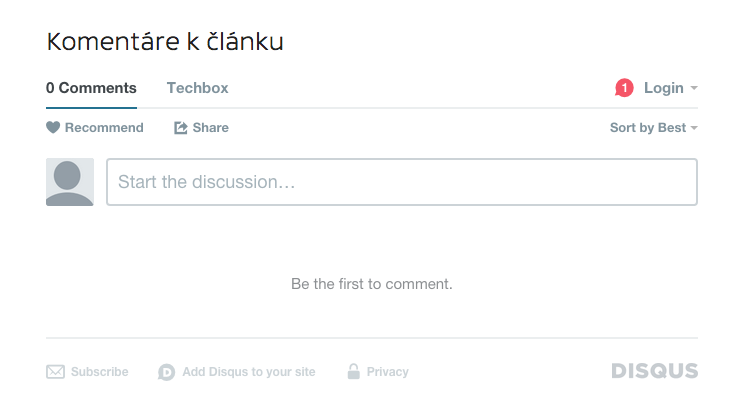The width and height of the screenshot is (748, 416).
Task: Open the DISQUS logo link
Action: pos(654,371)
